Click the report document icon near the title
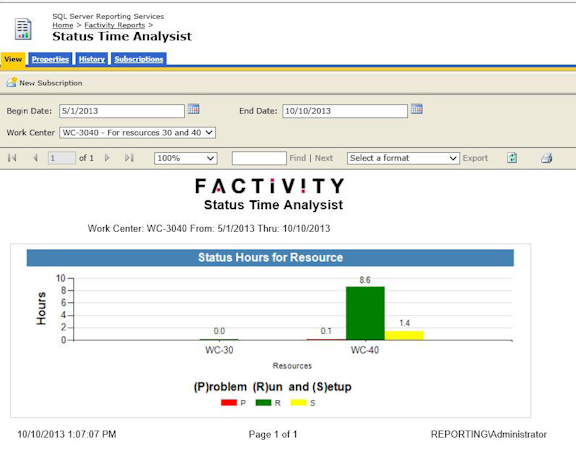This screenshot has height=450, width=576. click(x=23, y=29)
